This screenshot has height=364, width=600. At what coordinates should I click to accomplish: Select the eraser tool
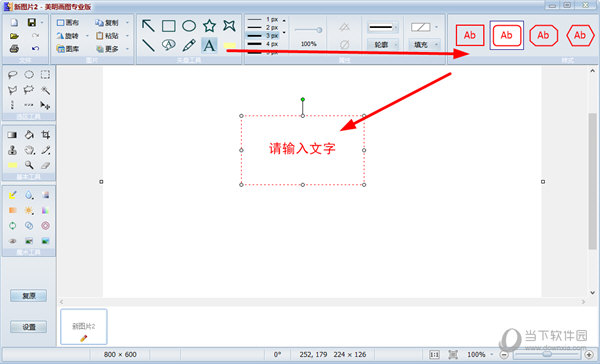click(x=45, y=165)
